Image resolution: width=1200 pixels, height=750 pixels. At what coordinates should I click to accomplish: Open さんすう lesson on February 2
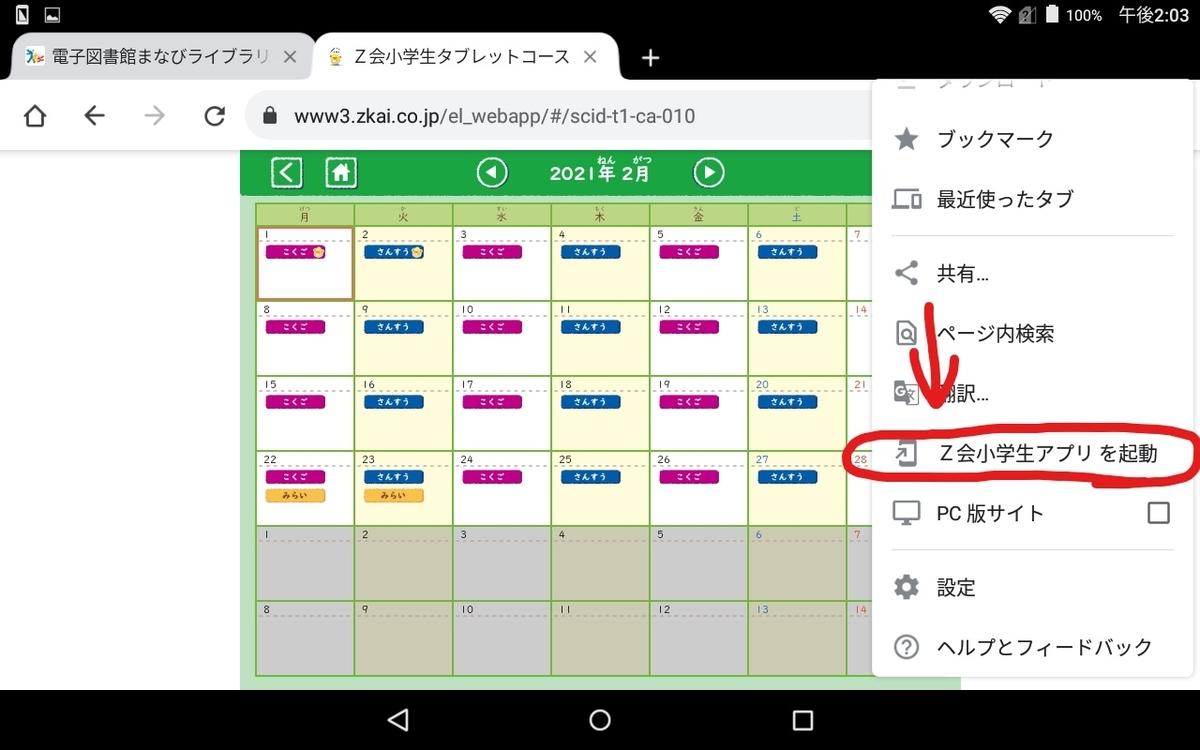394,252
